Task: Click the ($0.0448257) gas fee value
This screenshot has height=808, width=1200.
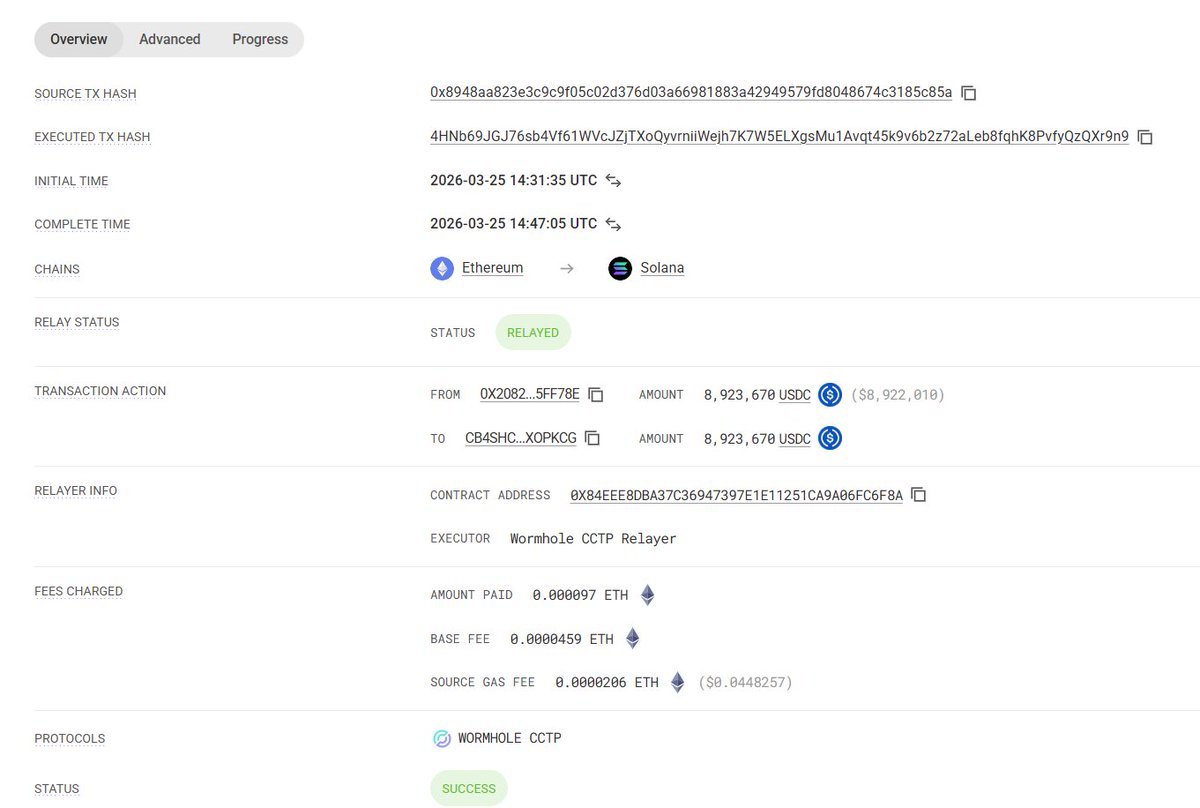Action: tap(745, 682)
